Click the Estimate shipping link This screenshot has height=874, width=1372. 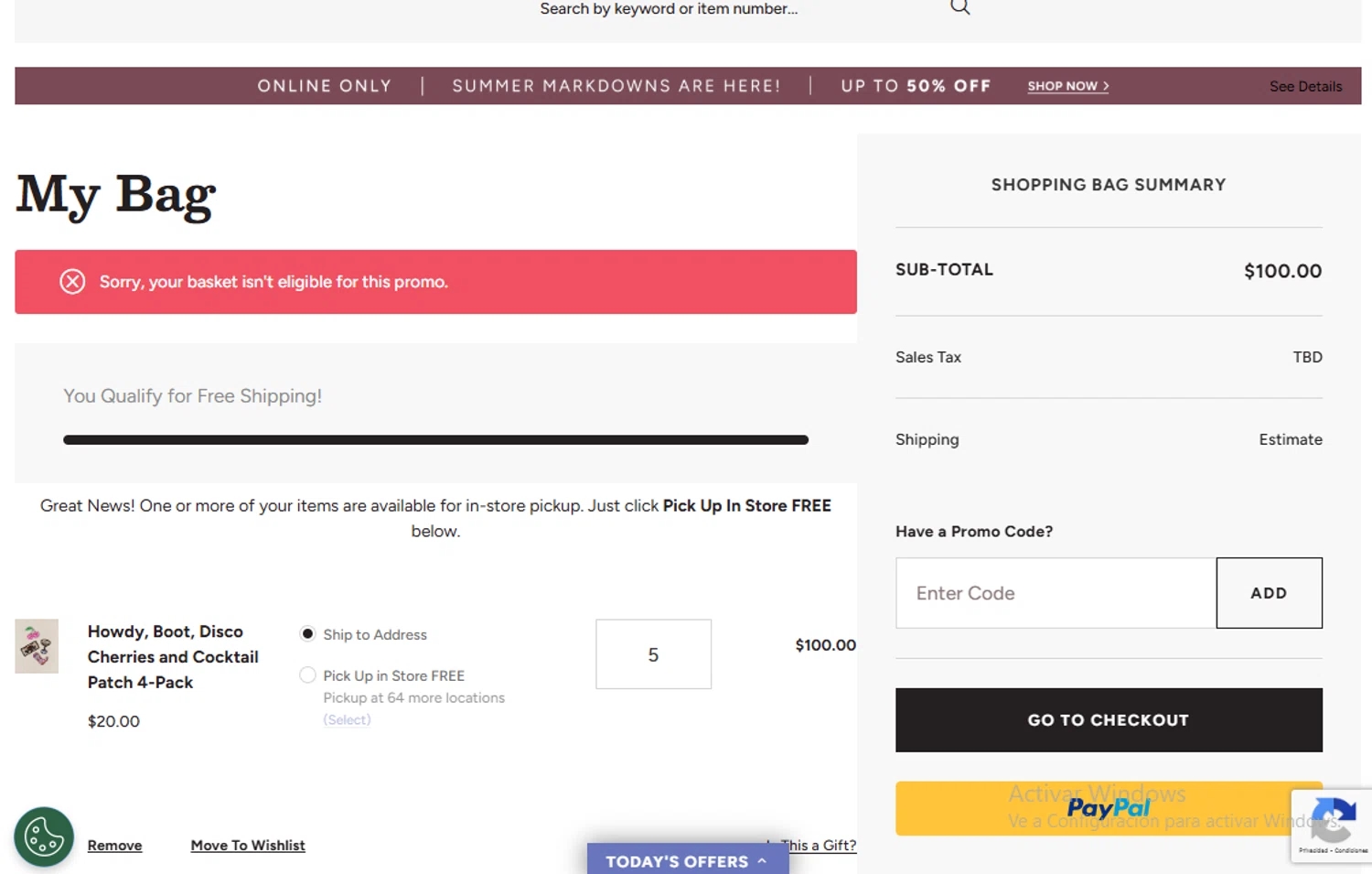(x=1290, y=440)
